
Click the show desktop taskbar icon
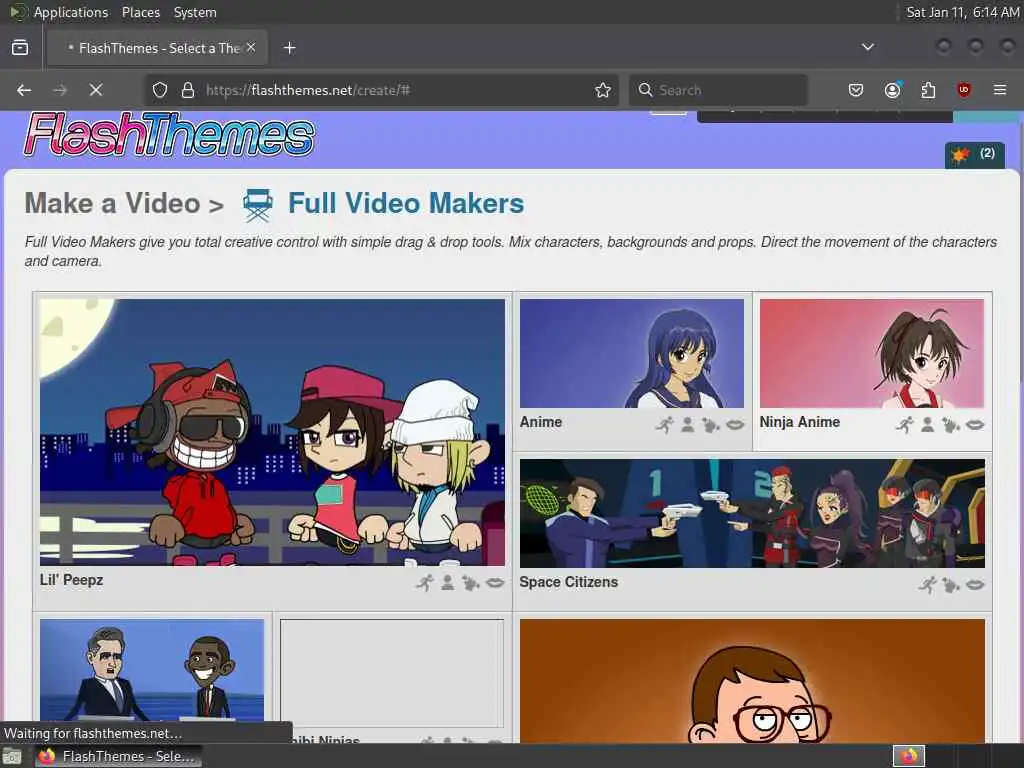12,757
